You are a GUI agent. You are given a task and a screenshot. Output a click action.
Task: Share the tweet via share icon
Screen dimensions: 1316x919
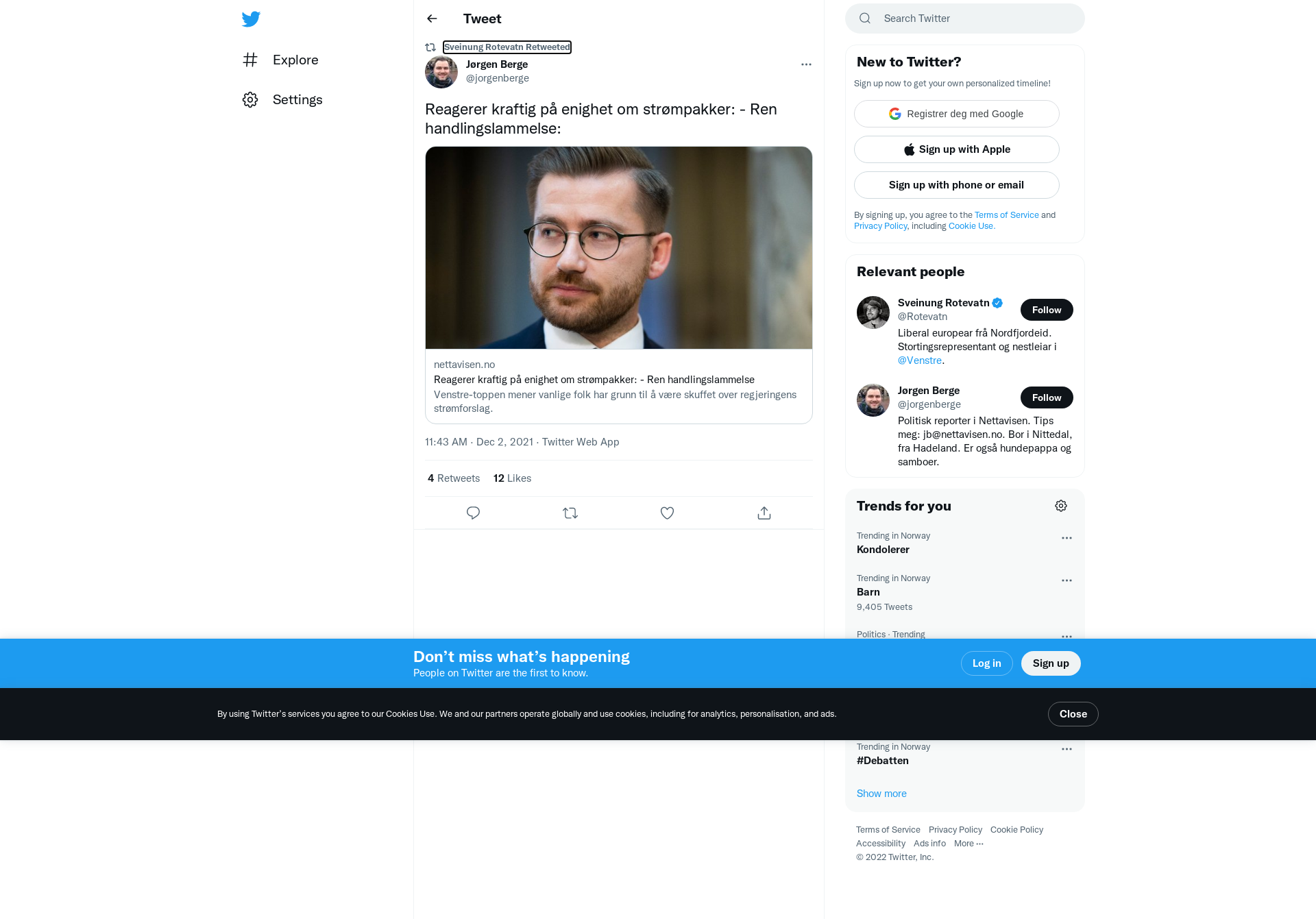764,513
